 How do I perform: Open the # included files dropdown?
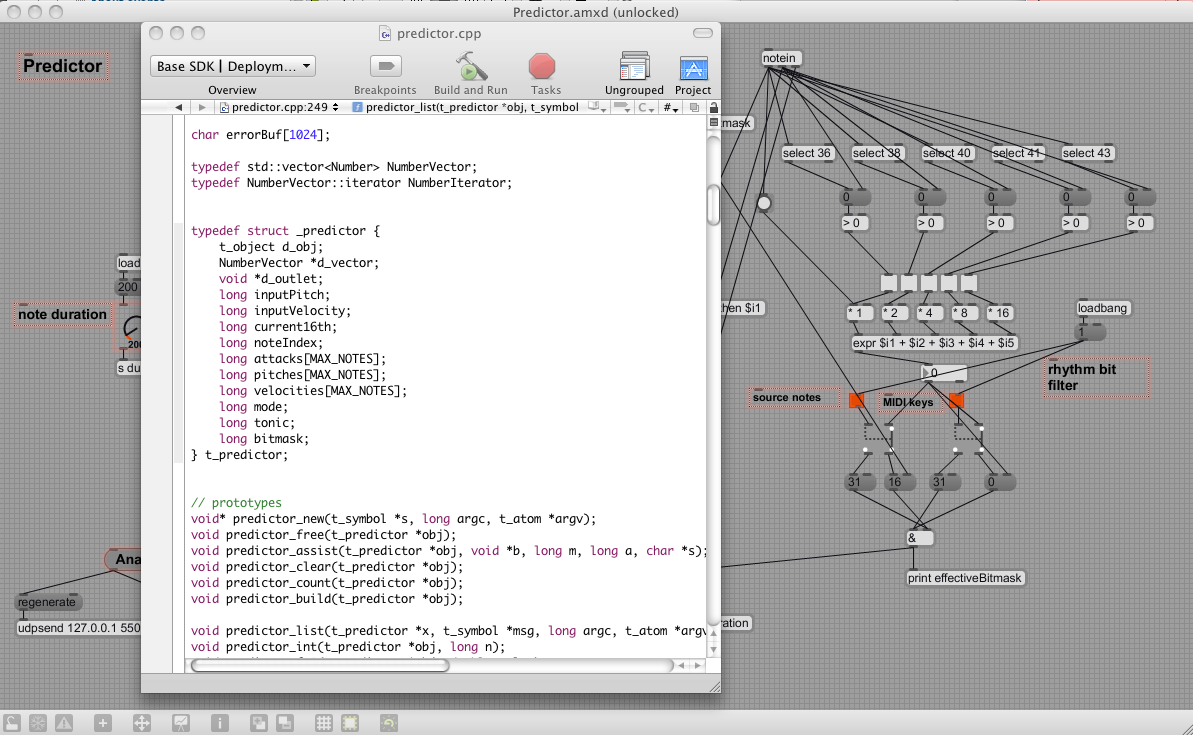(x=670, y=107)
